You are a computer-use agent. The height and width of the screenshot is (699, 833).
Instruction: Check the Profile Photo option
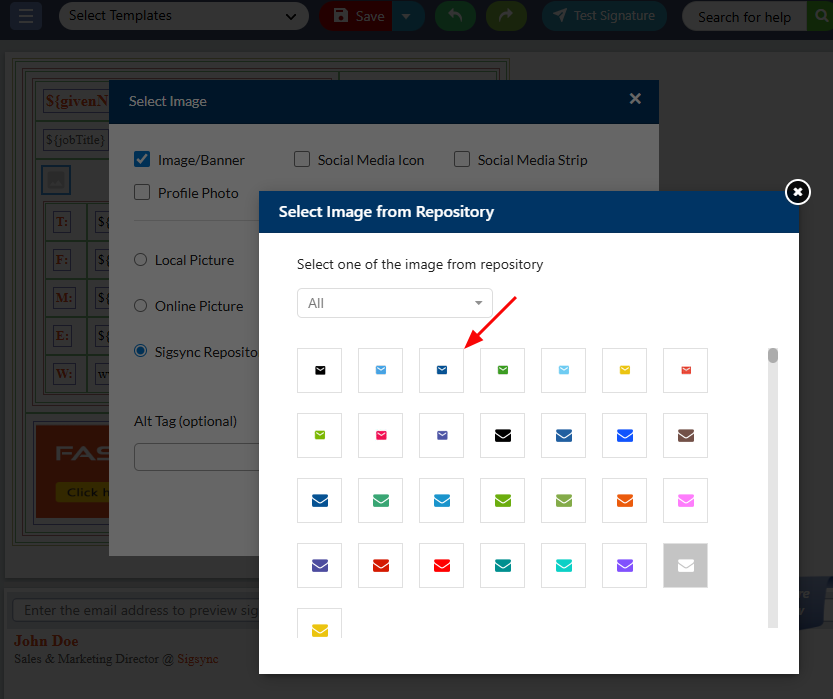[142, 193]
